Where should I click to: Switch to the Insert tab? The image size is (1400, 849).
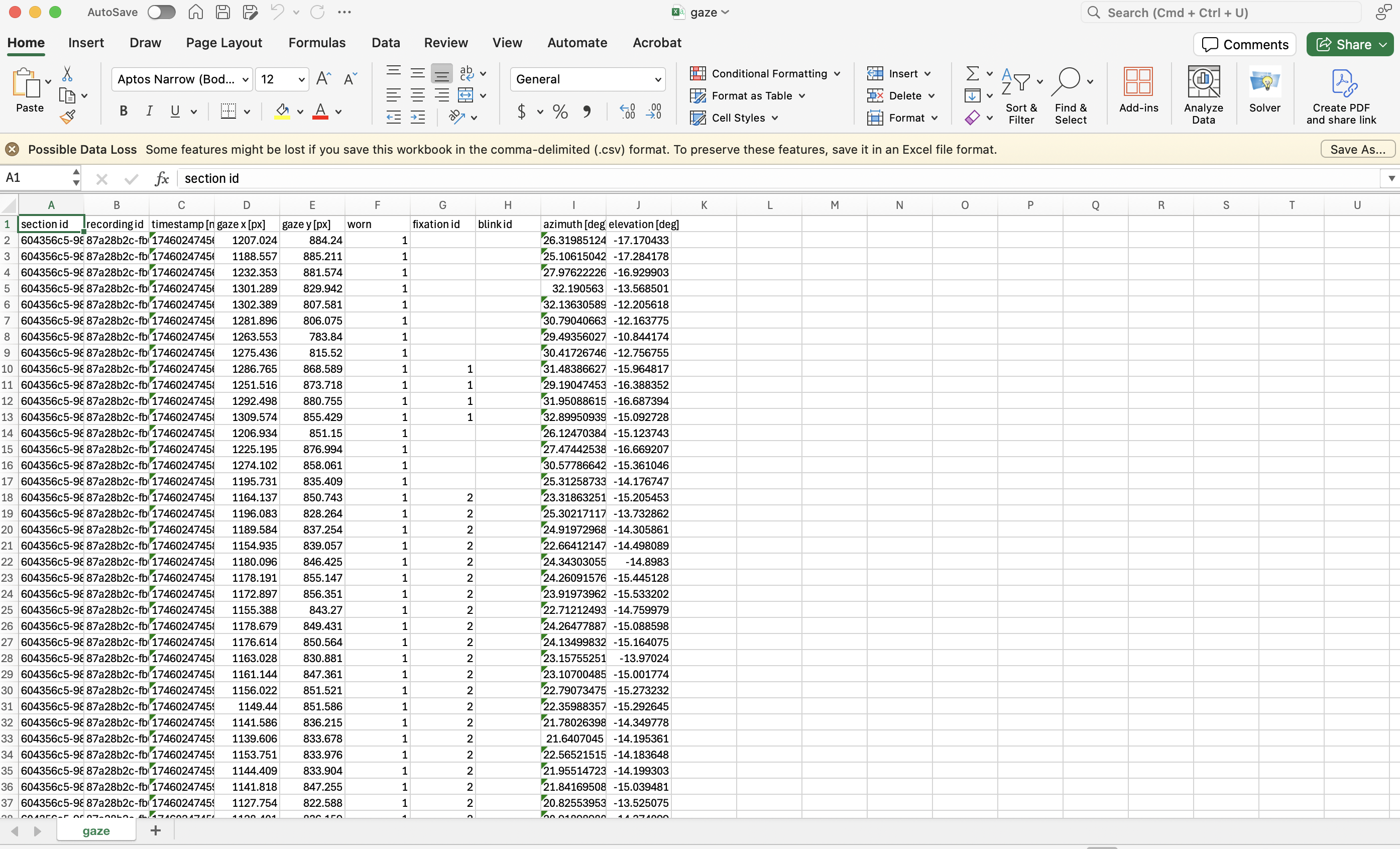click(x=86, y=43)
